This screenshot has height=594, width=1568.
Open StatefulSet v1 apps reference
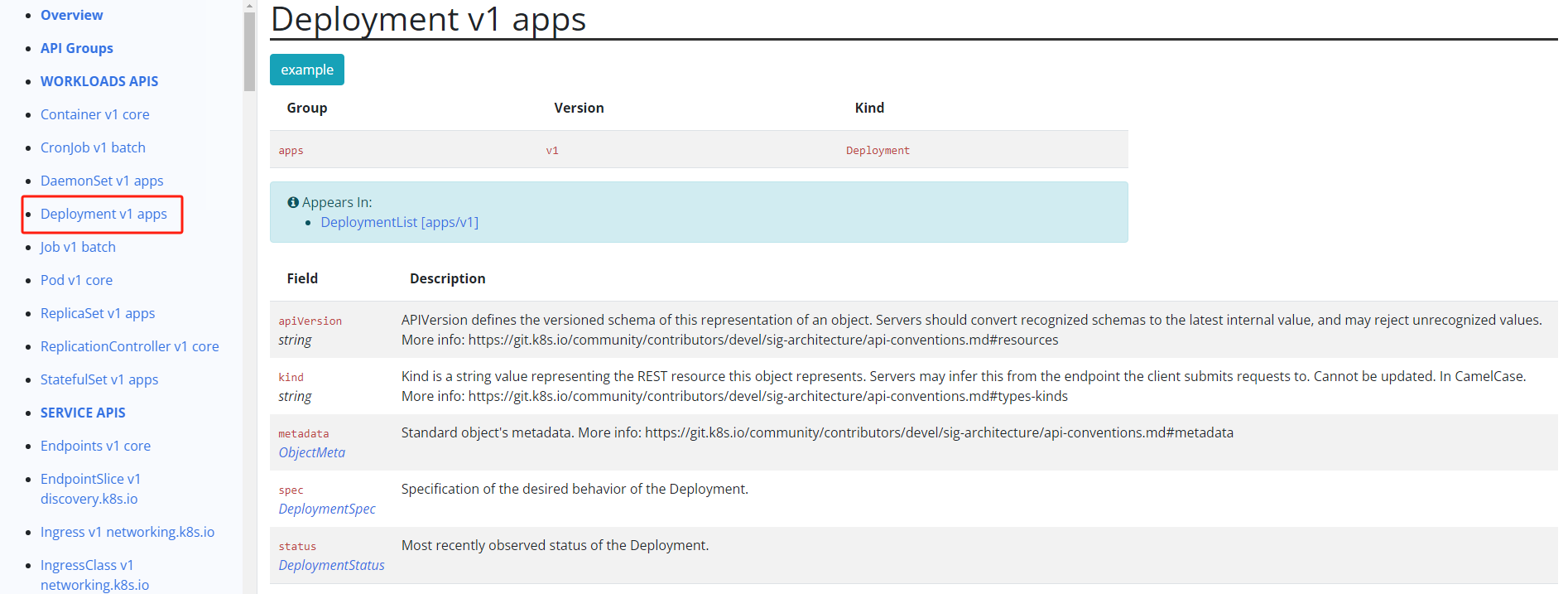(x=99, y=379)
